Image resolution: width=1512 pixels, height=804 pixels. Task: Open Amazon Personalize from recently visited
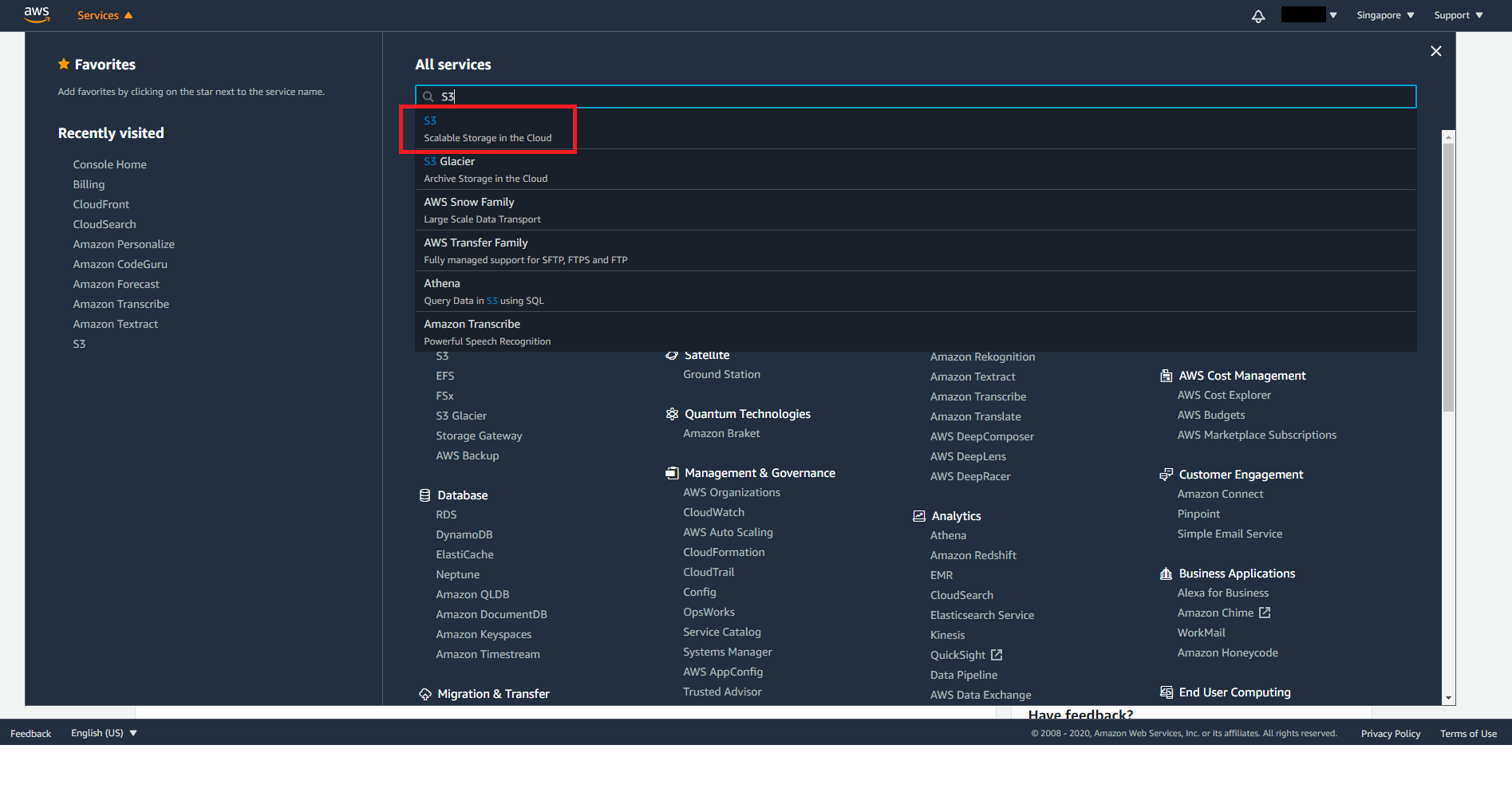(x=124, y=244)
